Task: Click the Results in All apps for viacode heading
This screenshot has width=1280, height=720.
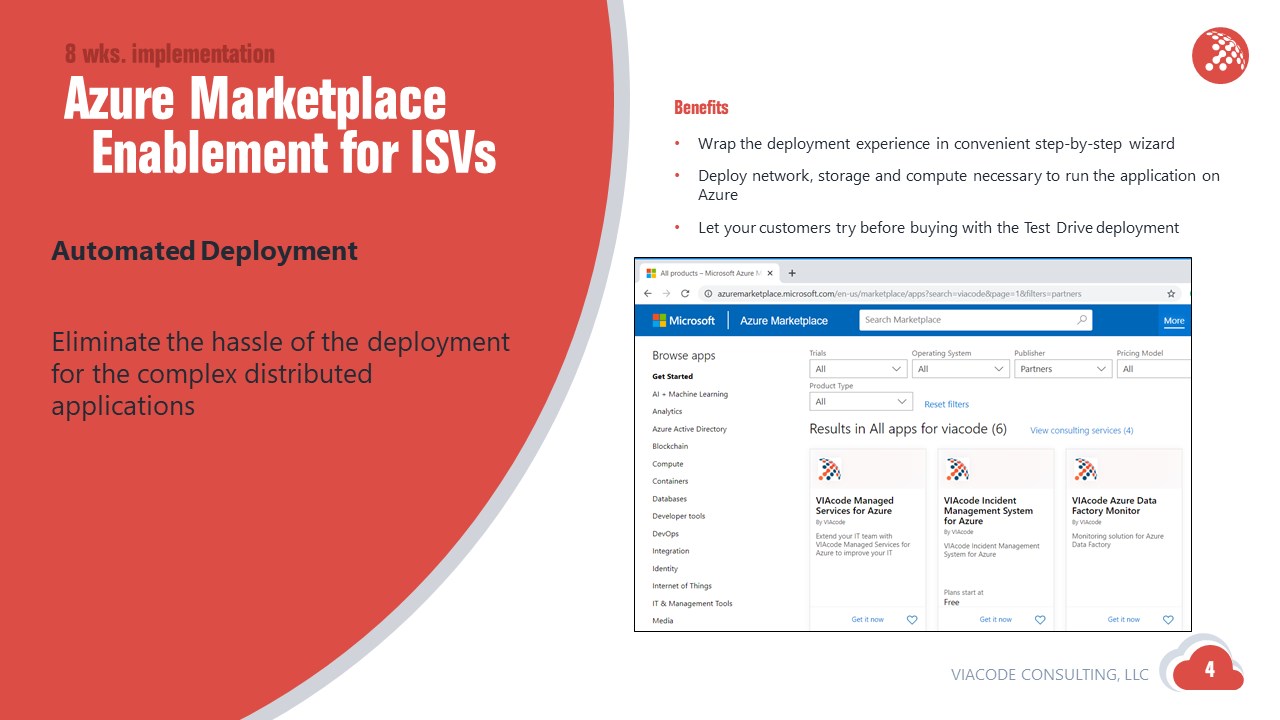Action: coord(908,429)
